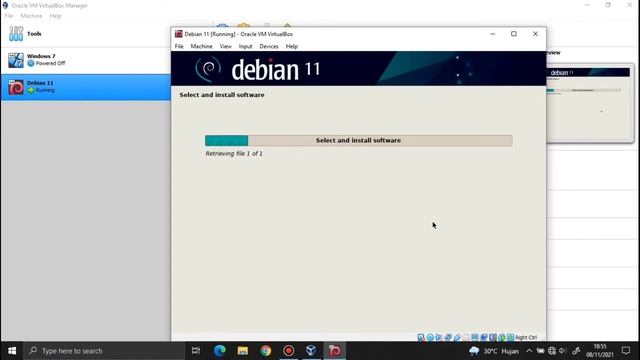Image resolution: width=640 pixels, height=360 pixels.
Task: Open Help menu in Debian VM window
Action: coord(291,47)
